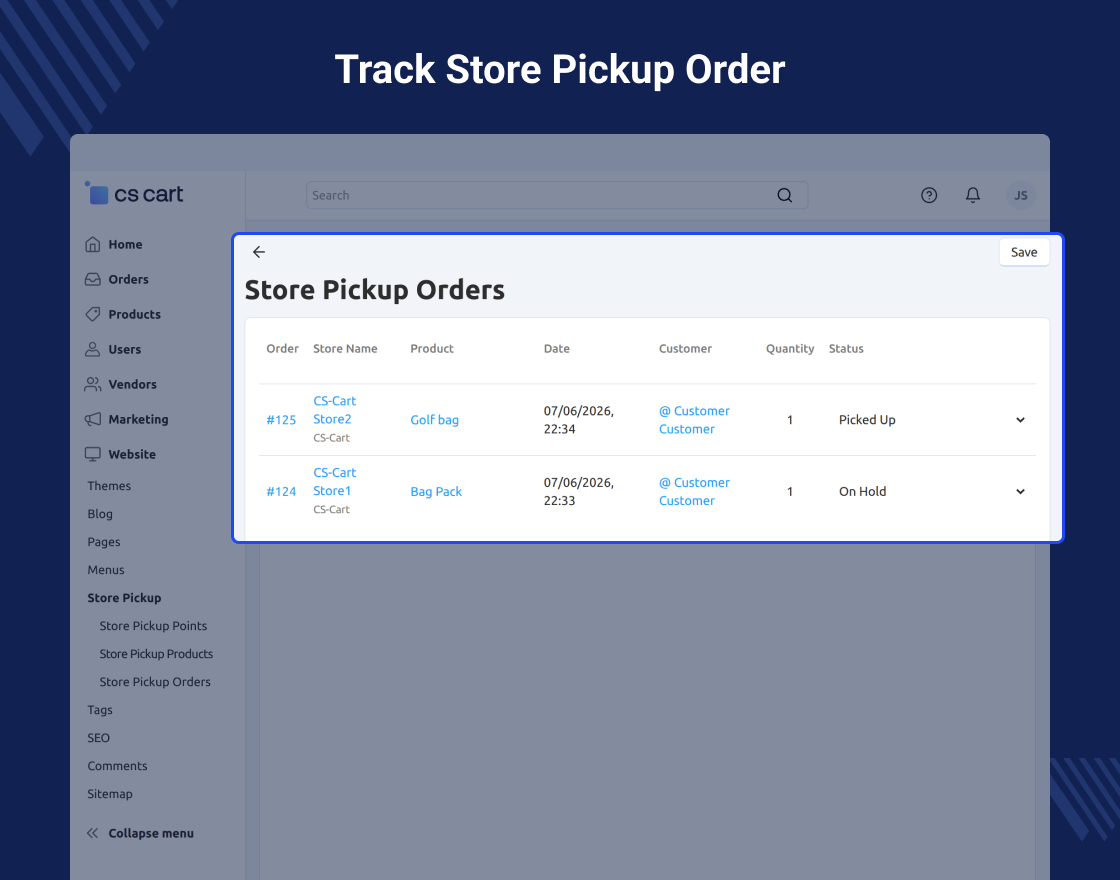The image size is (1120, 880).
Task: Click the Save button
Action: point(1024,252)
